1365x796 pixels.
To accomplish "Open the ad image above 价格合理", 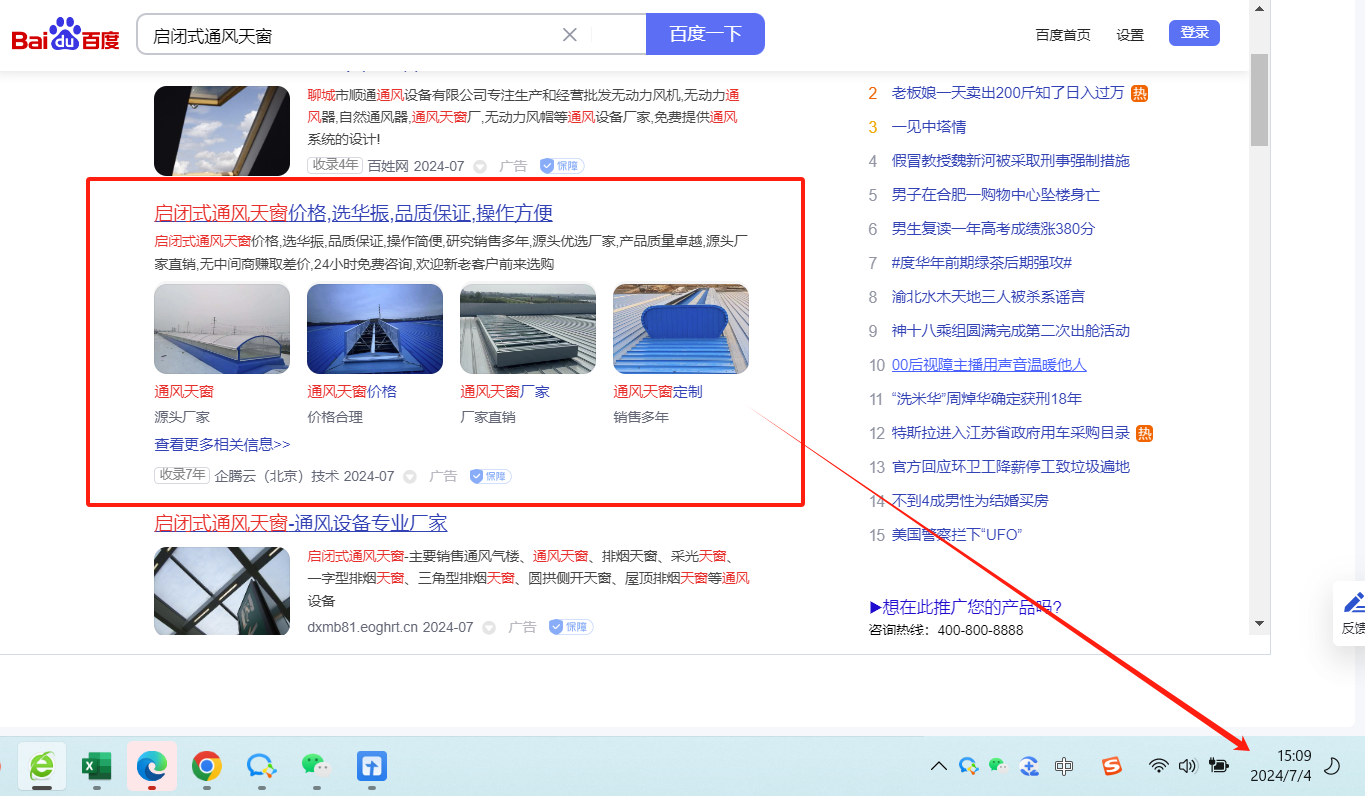I will (375, 329).
